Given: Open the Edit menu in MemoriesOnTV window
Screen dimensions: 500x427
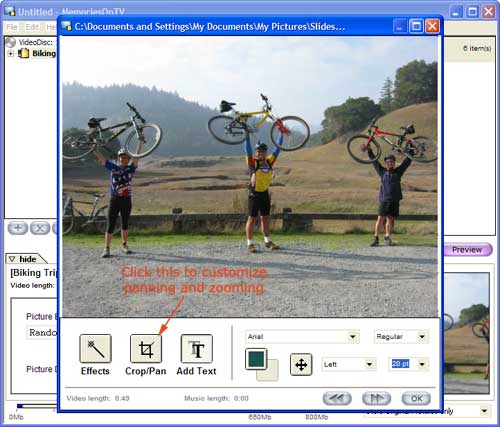Looking at the screenshot, I should pos(32,27).
